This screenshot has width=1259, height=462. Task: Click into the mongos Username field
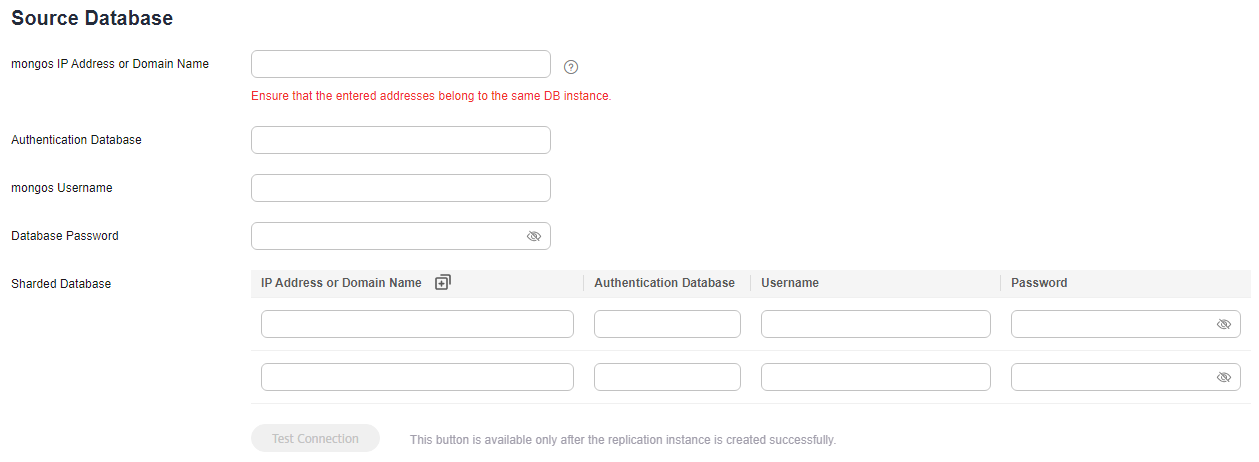[401, 188]
